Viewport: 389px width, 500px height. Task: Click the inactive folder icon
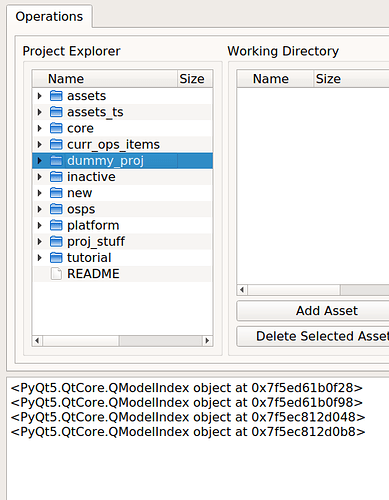pos(56,177)
